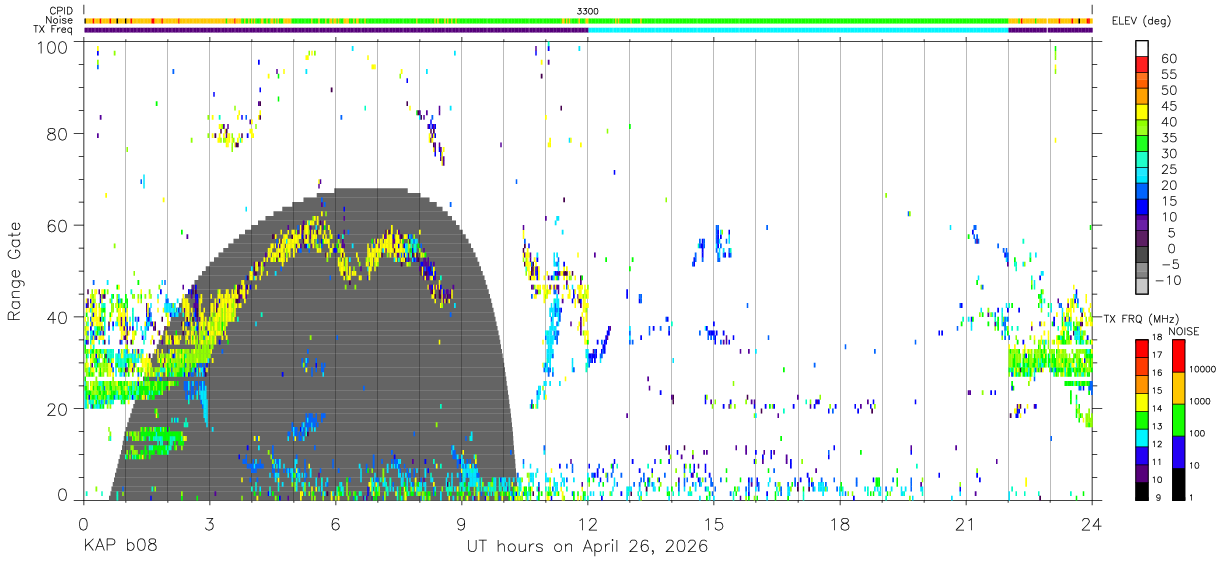Click the x-axis tick label "12"
Image resolution: width=1228 pixels, height=567 pixels.
pos(587,525)
